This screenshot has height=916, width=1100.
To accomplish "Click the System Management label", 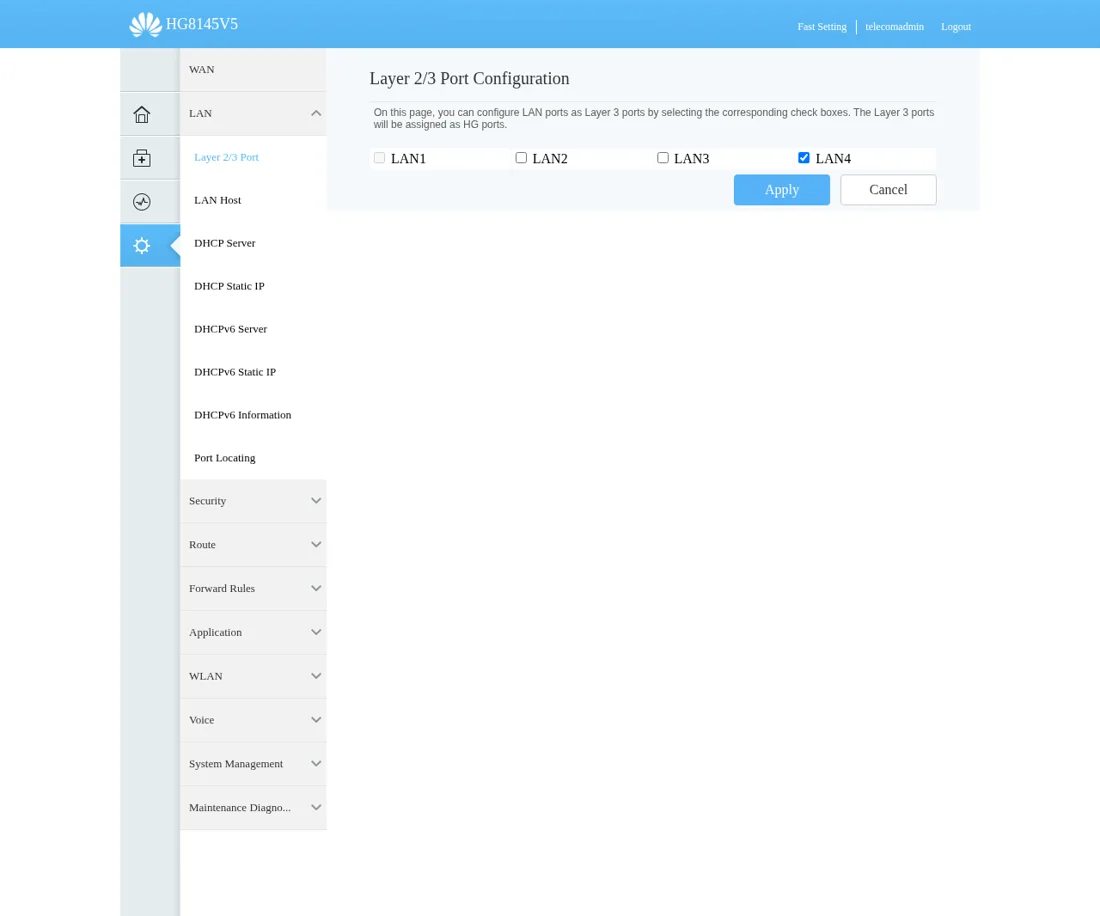I will 236,764.
